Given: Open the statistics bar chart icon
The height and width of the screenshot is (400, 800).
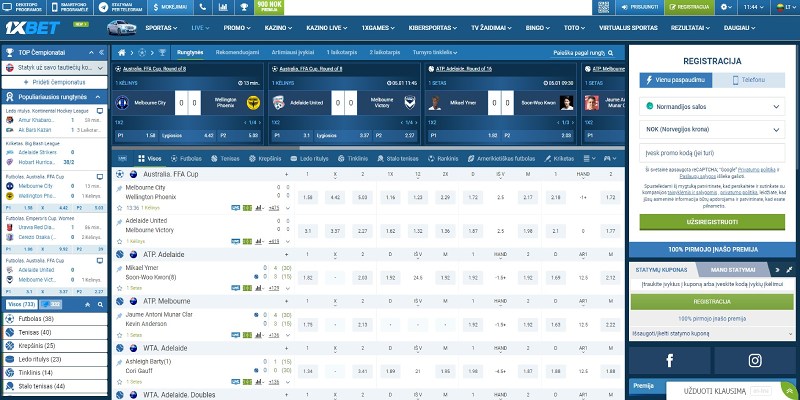Looking at the screenshot, I should coord(223,7).
